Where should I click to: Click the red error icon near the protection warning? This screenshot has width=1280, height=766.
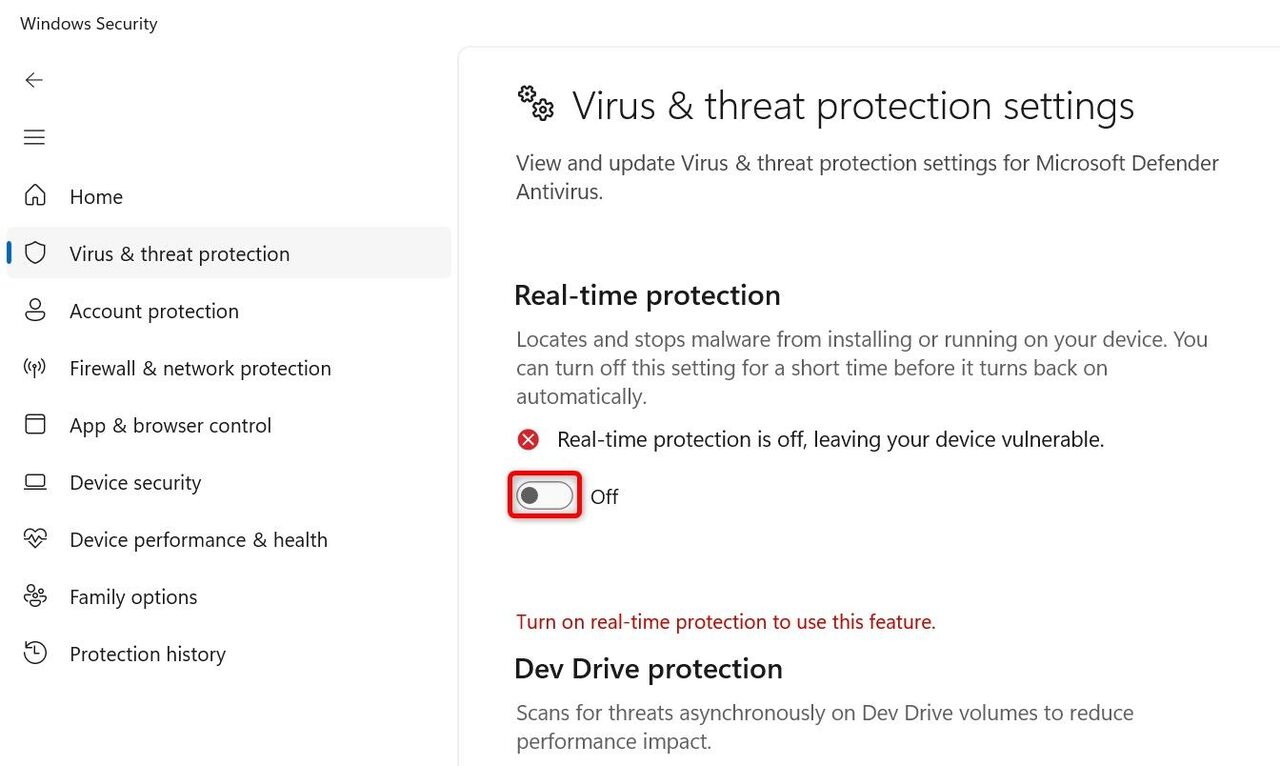[528, 439]
